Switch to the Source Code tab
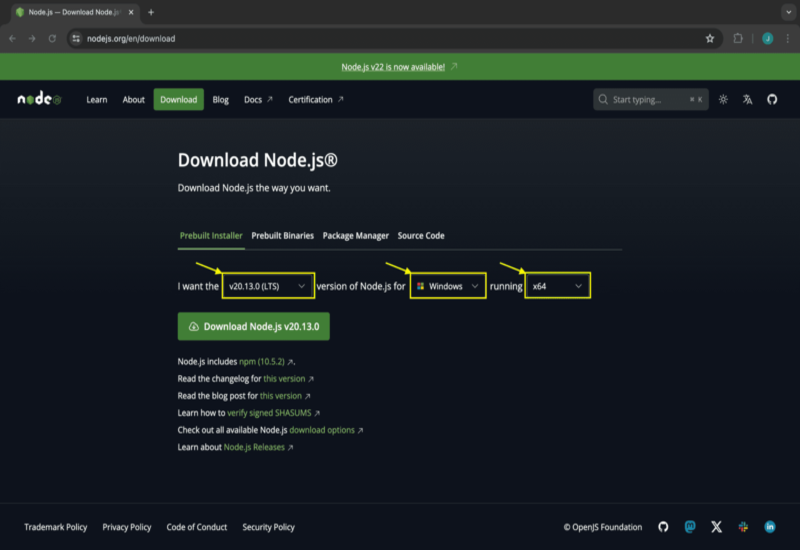The image size is (800, 550). (421, 236)
